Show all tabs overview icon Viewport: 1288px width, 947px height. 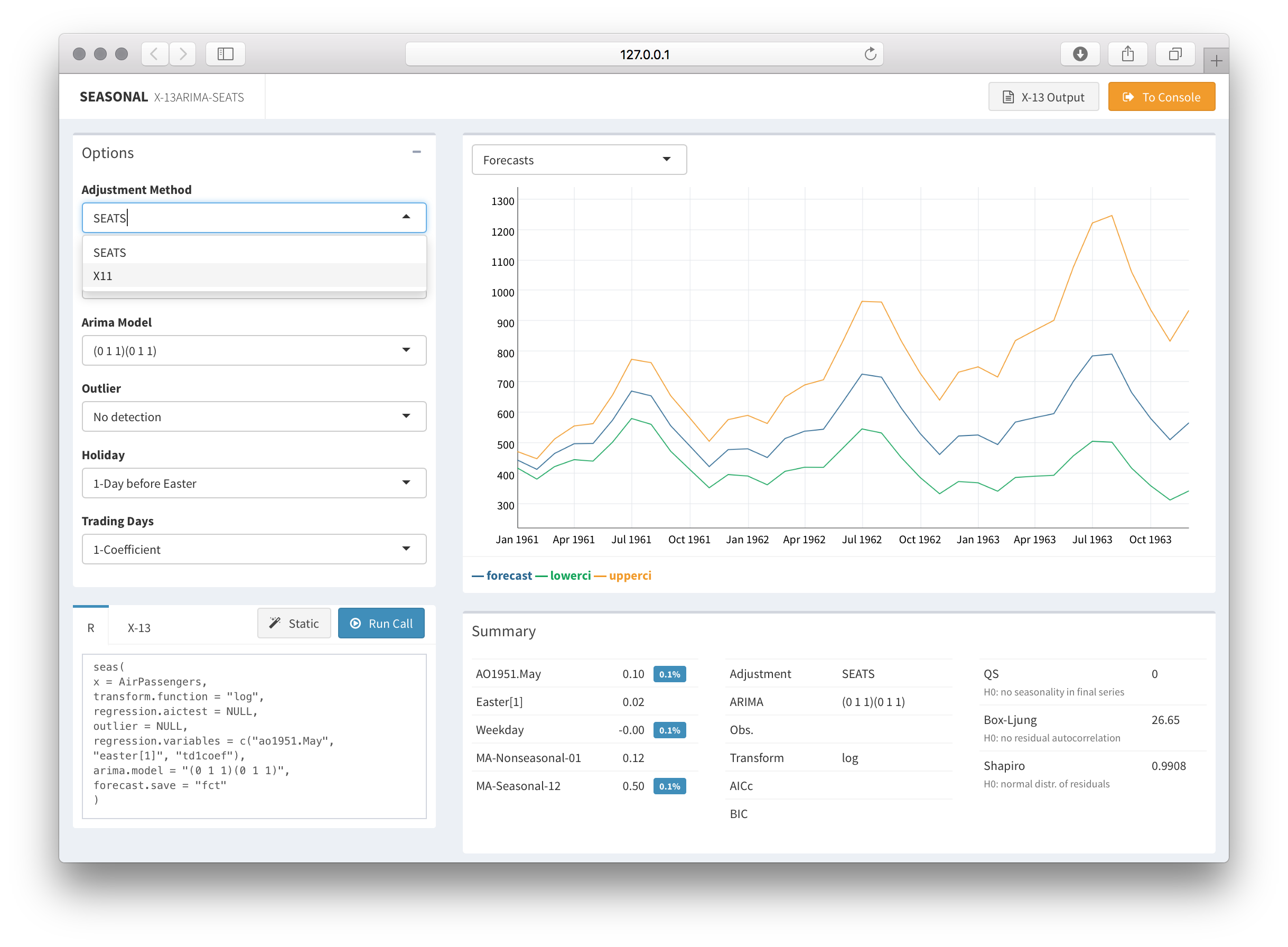[x=1174, y=54]
